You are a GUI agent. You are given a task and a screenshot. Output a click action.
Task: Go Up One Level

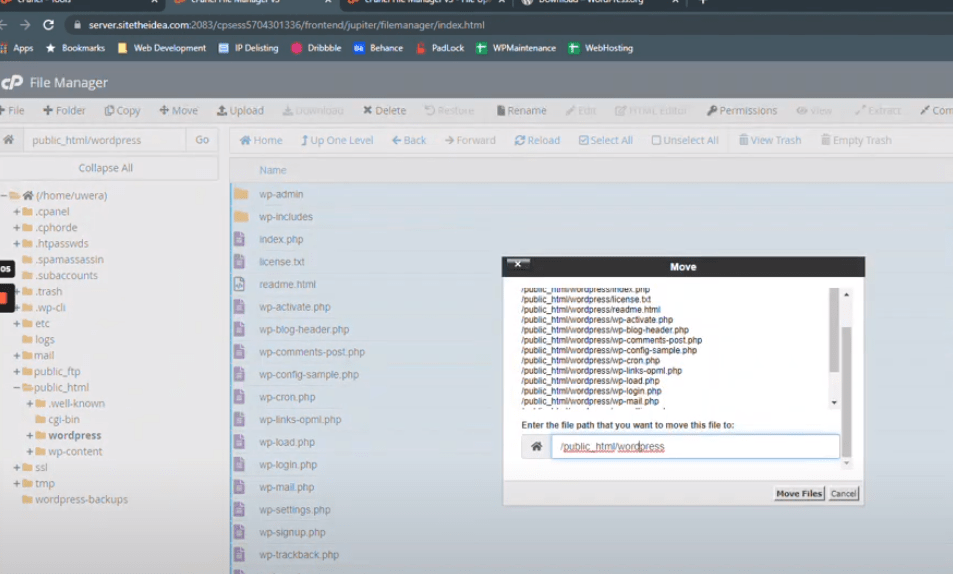[337, 140]
